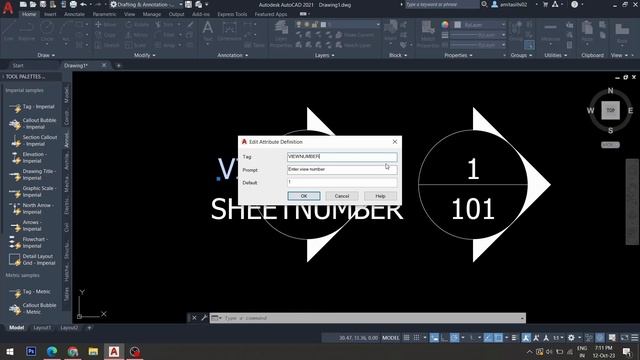Select Tag - Imperial palette tool
640x360 pixels.
(33, 107)
